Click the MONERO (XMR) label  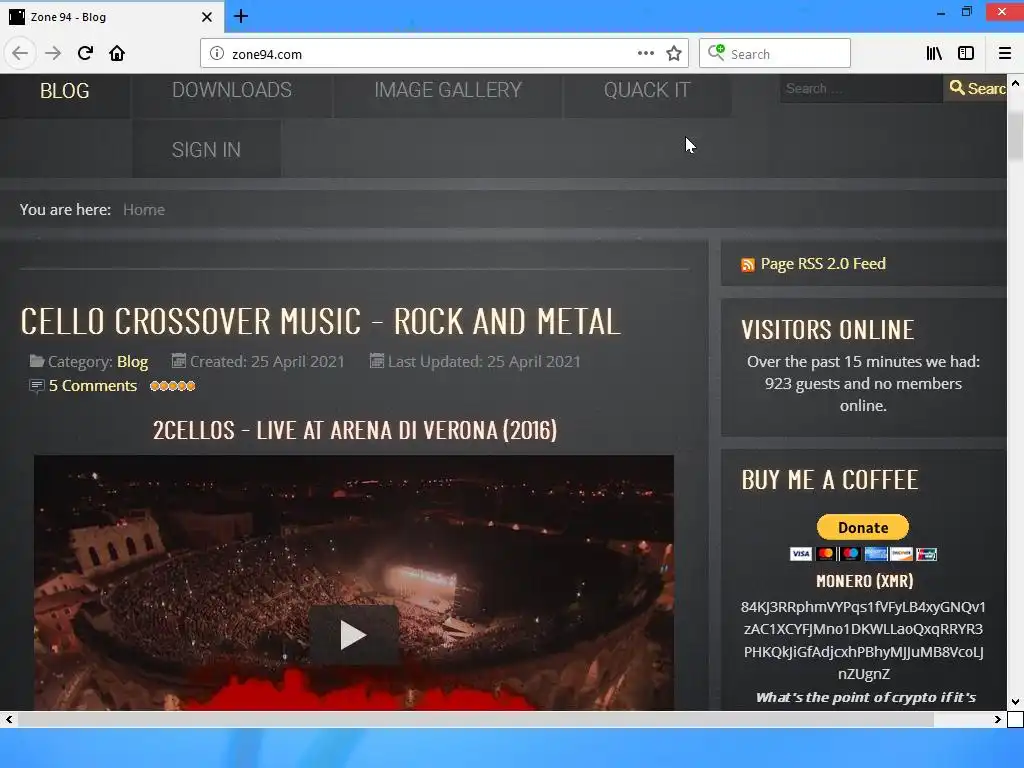coord(865,581)
